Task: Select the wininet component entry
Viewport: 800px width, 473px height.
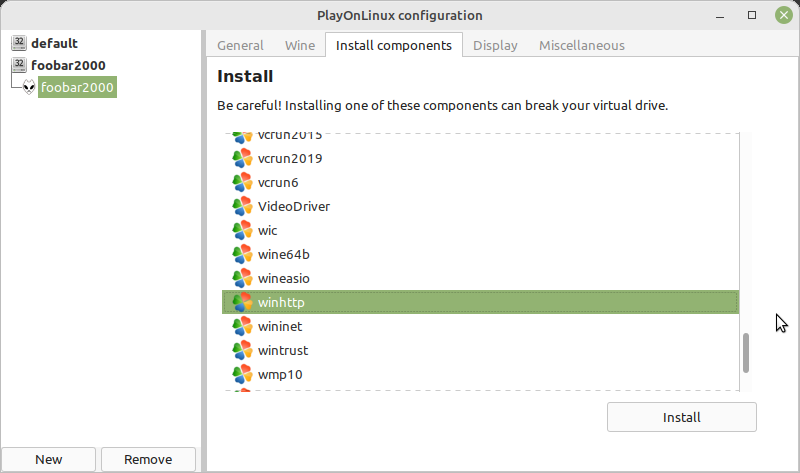Action: coord(480,326)
